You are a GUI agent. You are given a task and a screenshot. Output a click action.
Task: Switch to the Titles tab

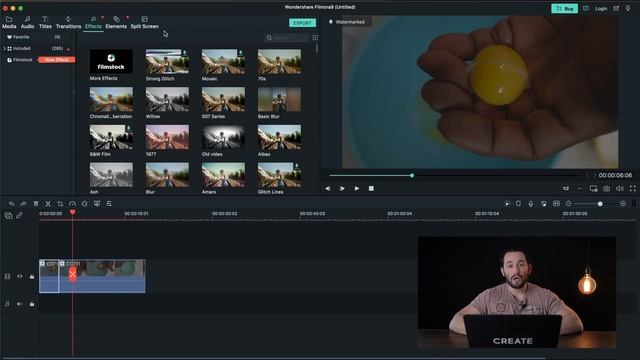pos(45,22)
